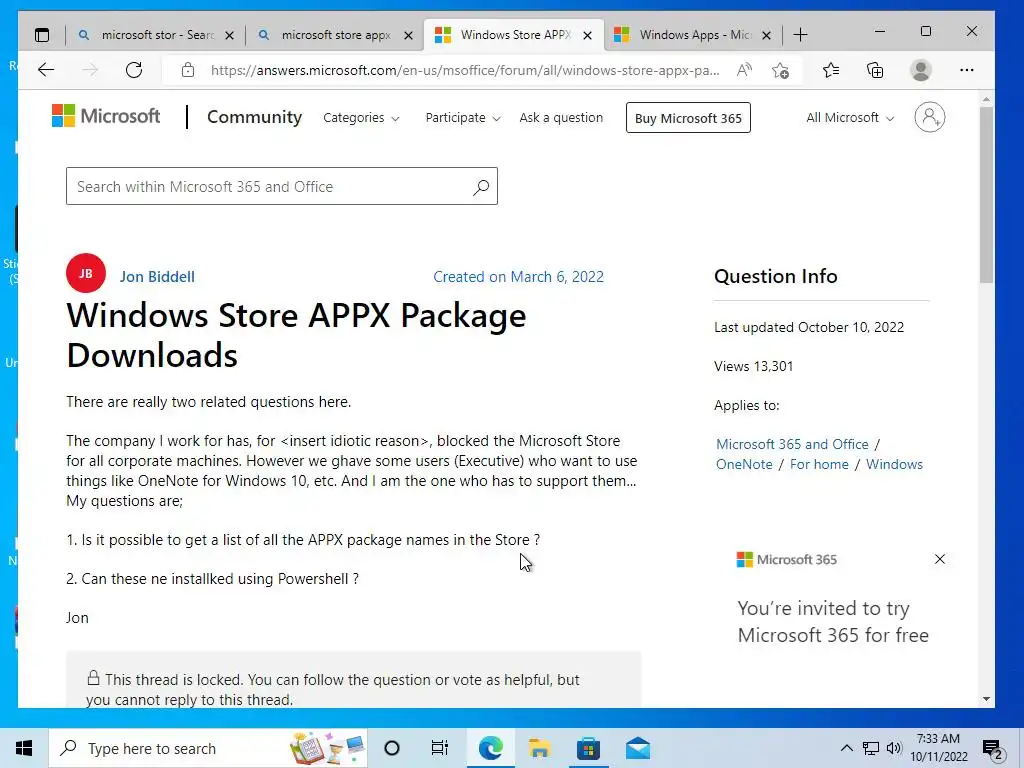Click Created on March 6, 2022

click(519, 277)
